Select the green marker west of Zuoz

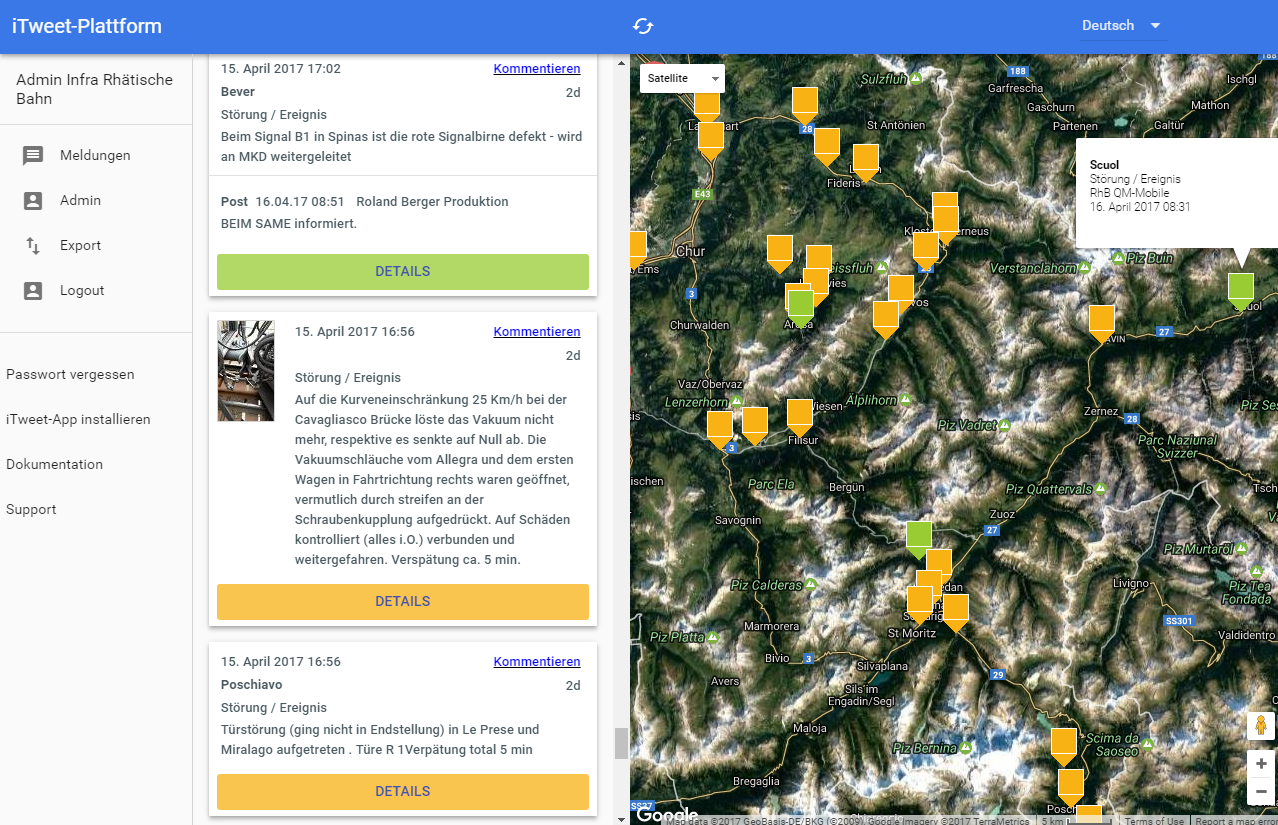tap(919, 540)
